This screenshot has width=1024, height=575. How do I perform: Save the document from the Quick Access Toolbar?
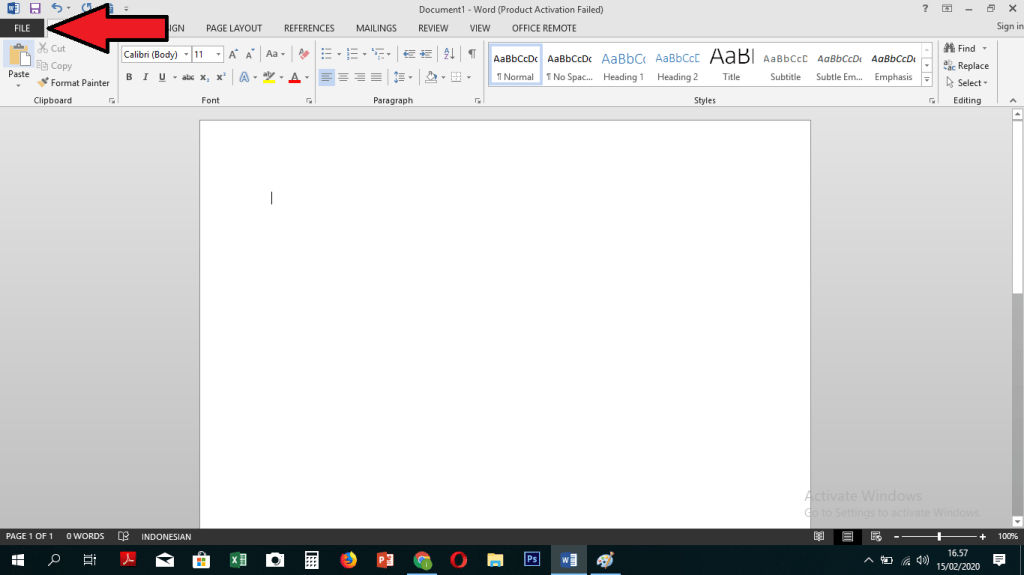(34, 8)
